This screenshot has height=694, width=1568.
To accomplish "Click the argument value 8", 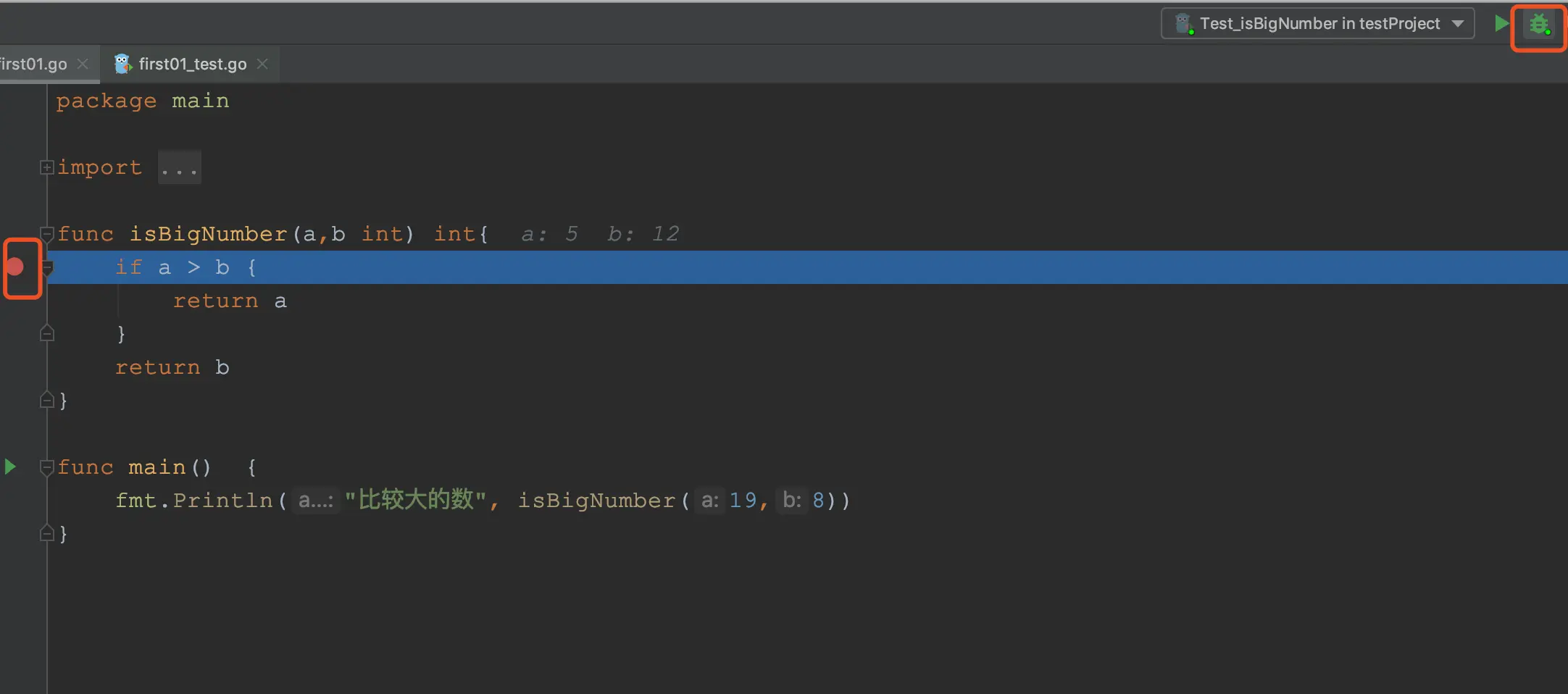I will [x=818, y=501].
